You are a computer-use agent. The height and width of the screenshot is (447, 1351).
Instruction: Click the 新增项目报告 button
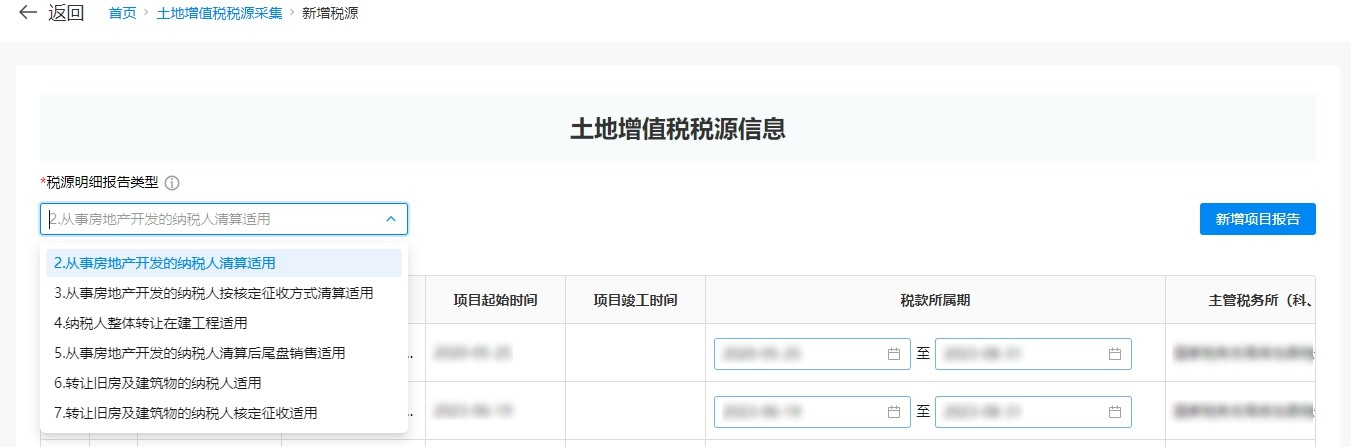pyautogui.click(x=1257, y=219)
